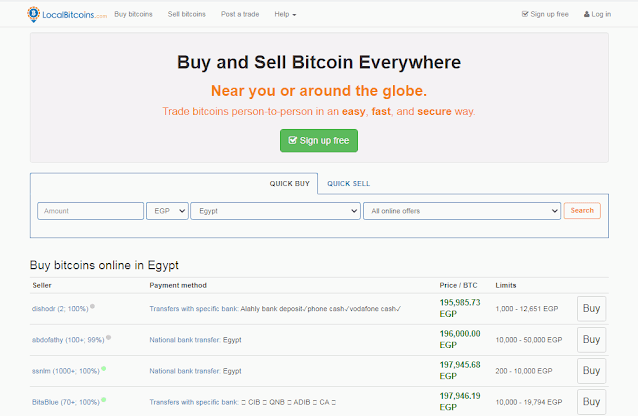The image size is (638, 416).
Task: Click limits text 1,000 - 12,651 EGP
Action: pyautogui.click(x=527, y=309)
